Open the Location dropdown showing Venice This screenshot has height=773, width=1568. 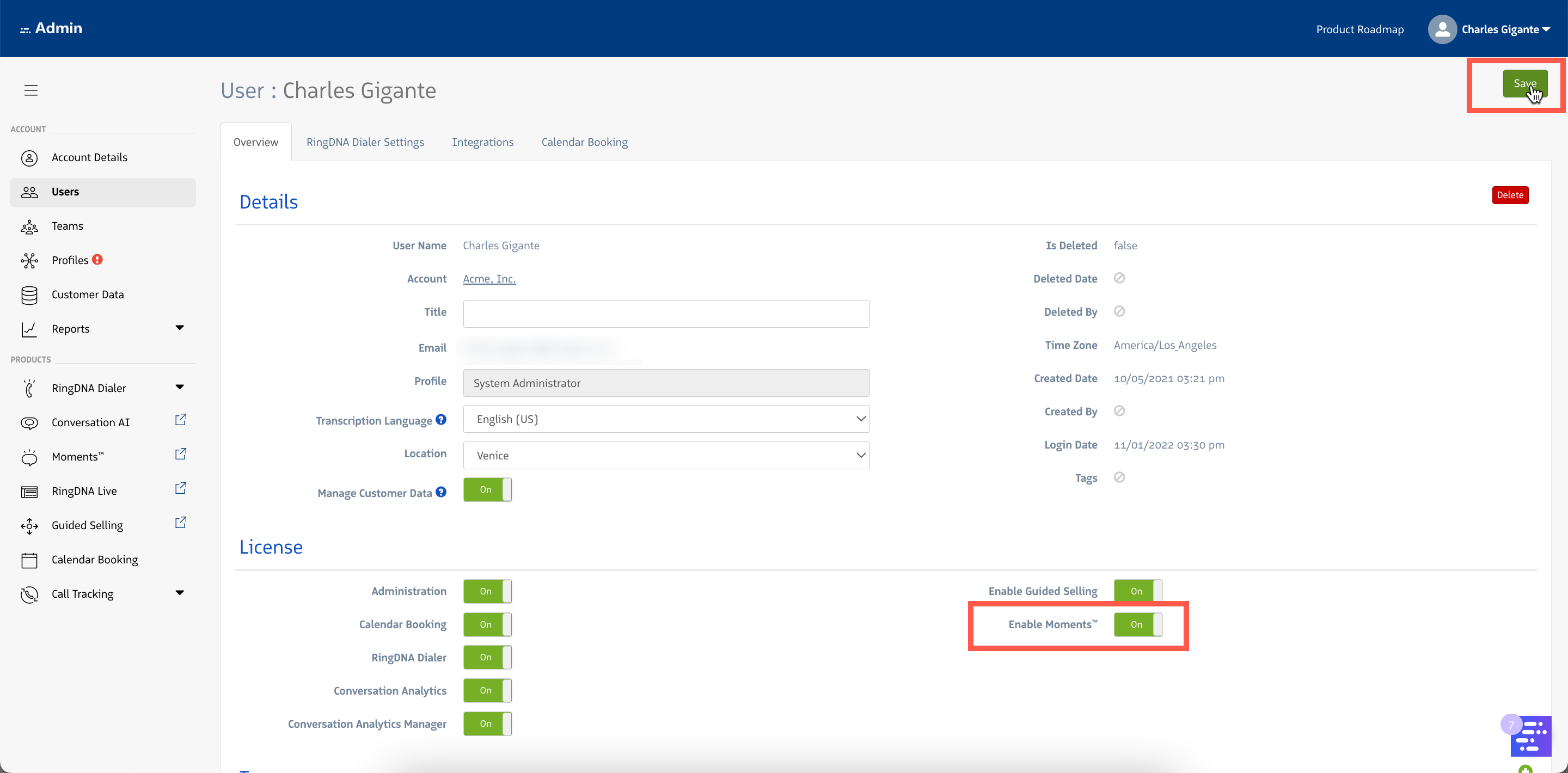point(666,455)
